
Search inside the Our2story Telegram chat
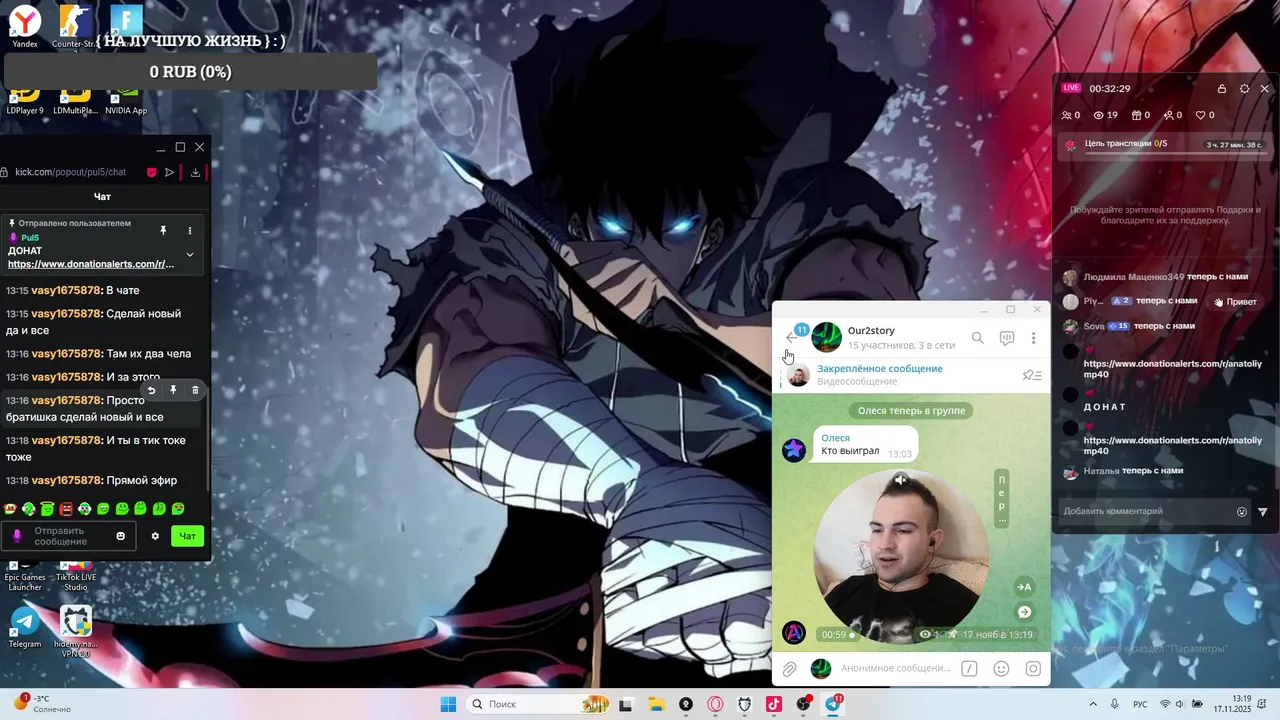pyautogui.click(x=977, y=338)
